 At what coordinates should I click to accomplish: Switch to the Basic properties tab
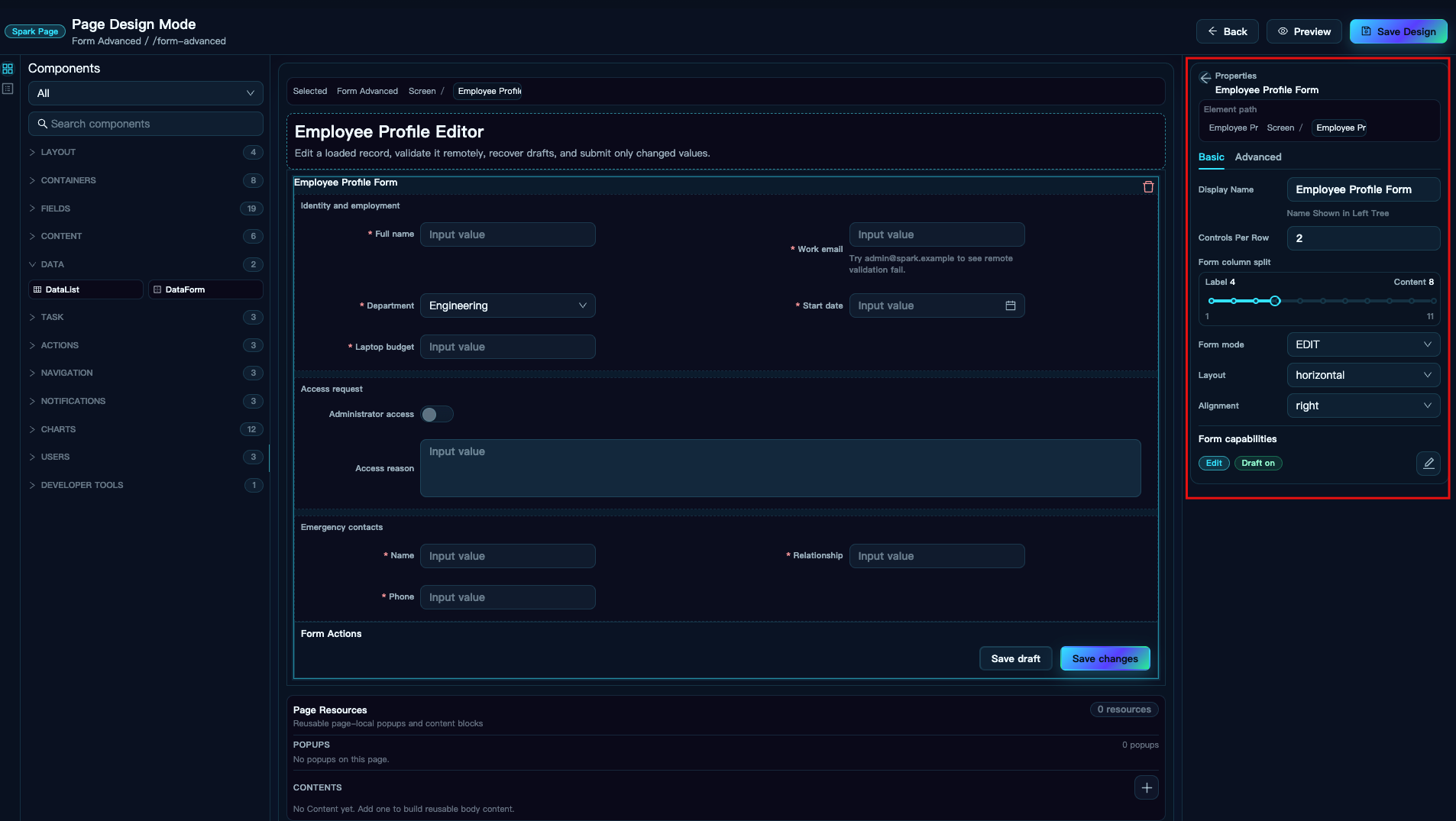[1211, 157]
